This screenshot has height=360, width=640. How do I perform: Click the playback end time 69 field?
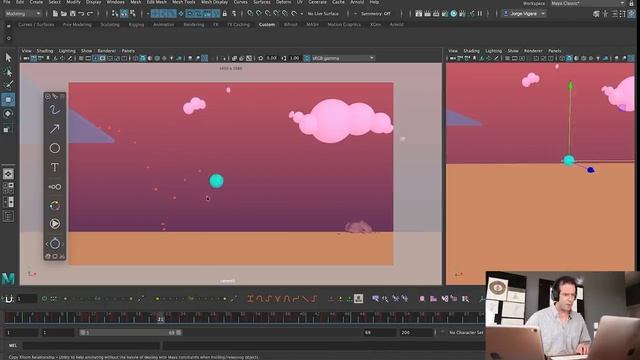click(x=380, y=333)
